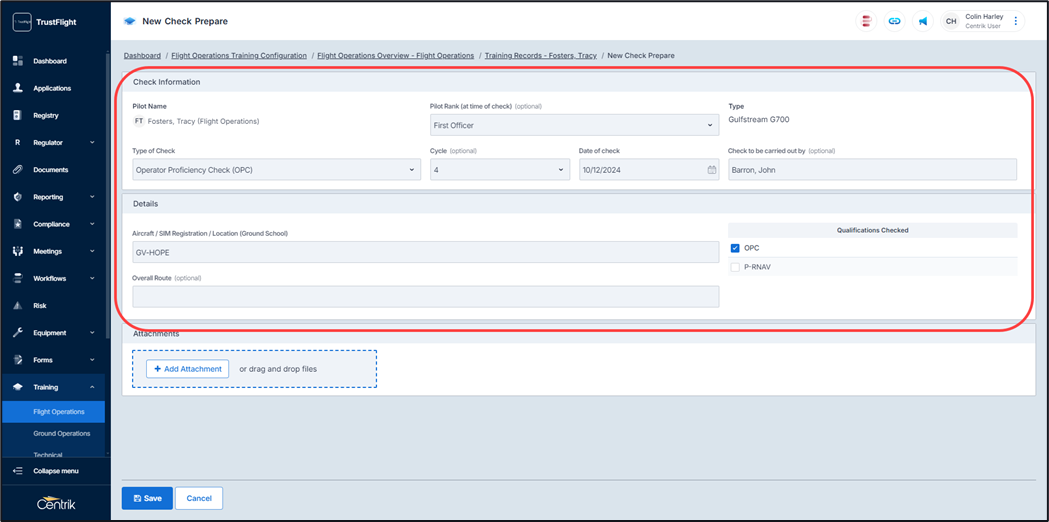
Task: Click the red database icon in header
Action: (865, 21)
